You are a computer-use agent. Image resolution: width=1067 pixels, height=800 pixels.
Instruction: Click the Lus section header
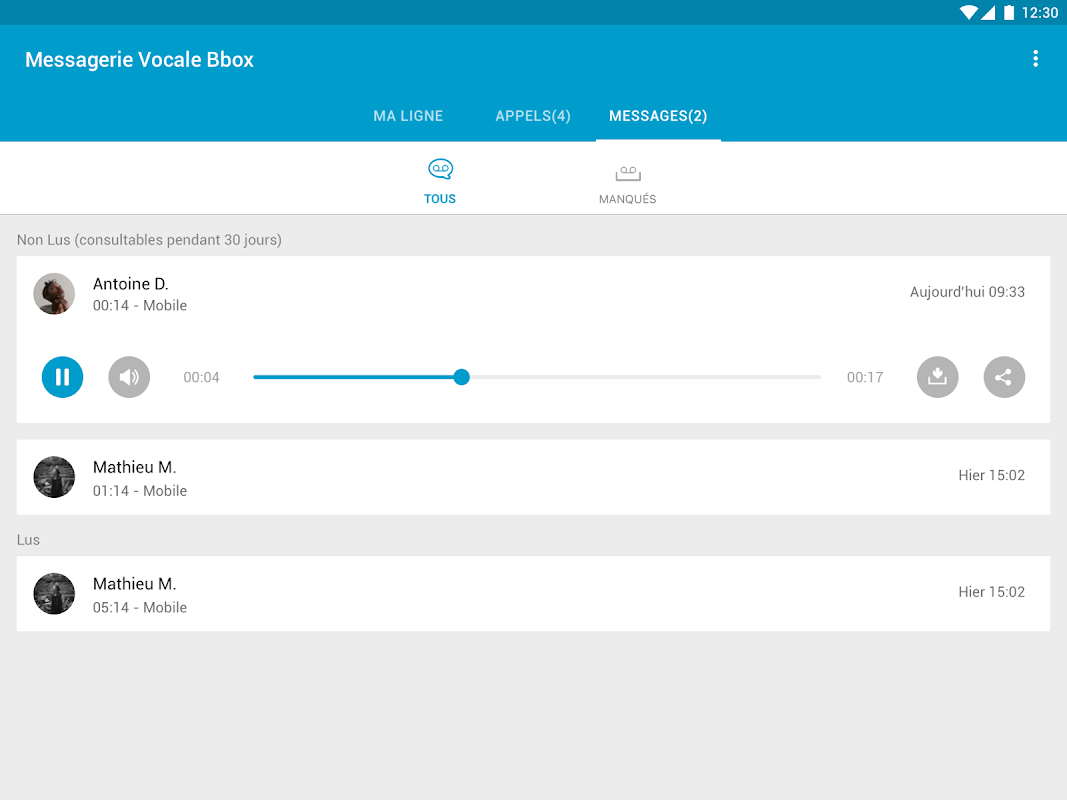(29, 539)
